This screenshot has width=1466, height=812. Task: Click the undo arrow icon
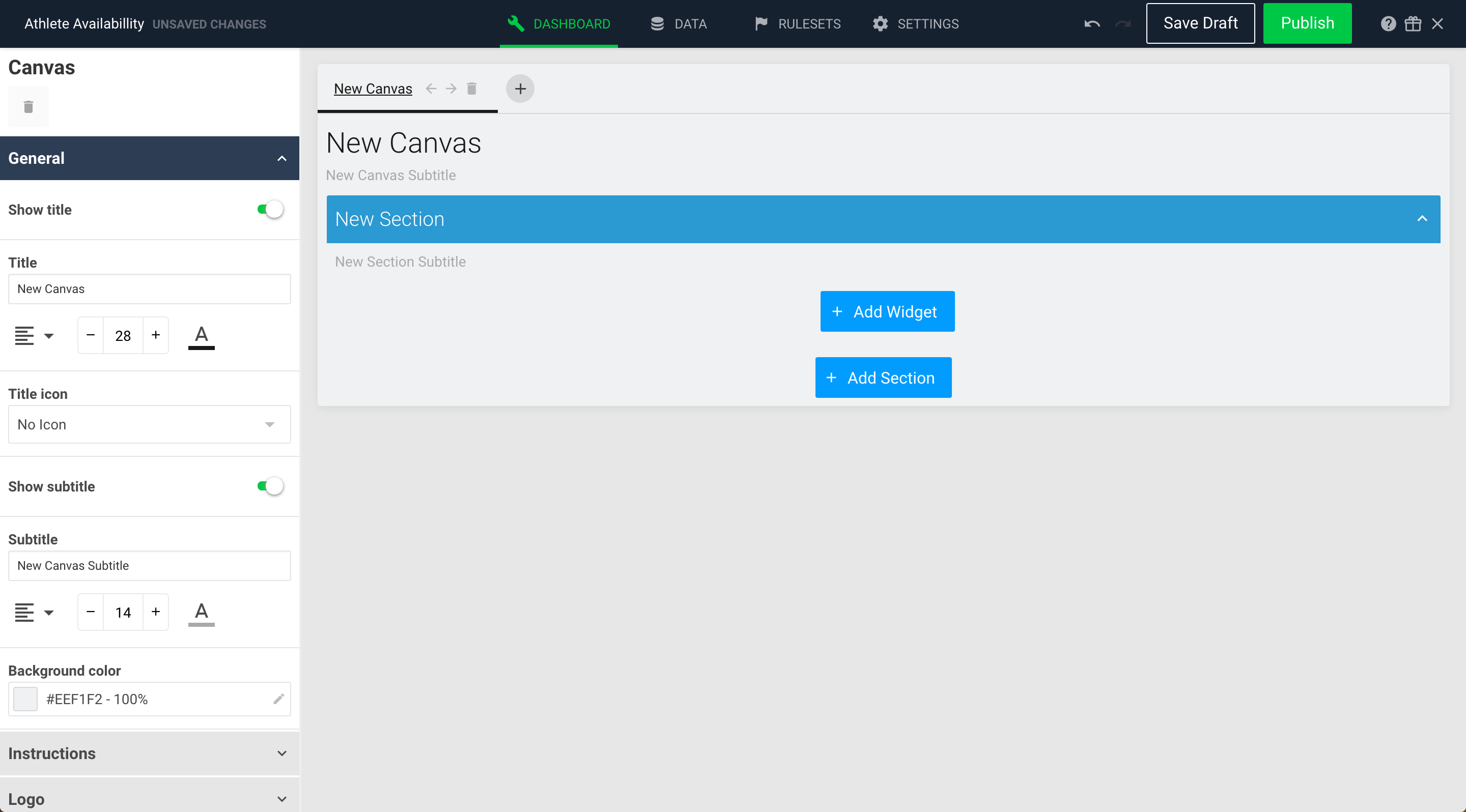tap(1091, 23)
